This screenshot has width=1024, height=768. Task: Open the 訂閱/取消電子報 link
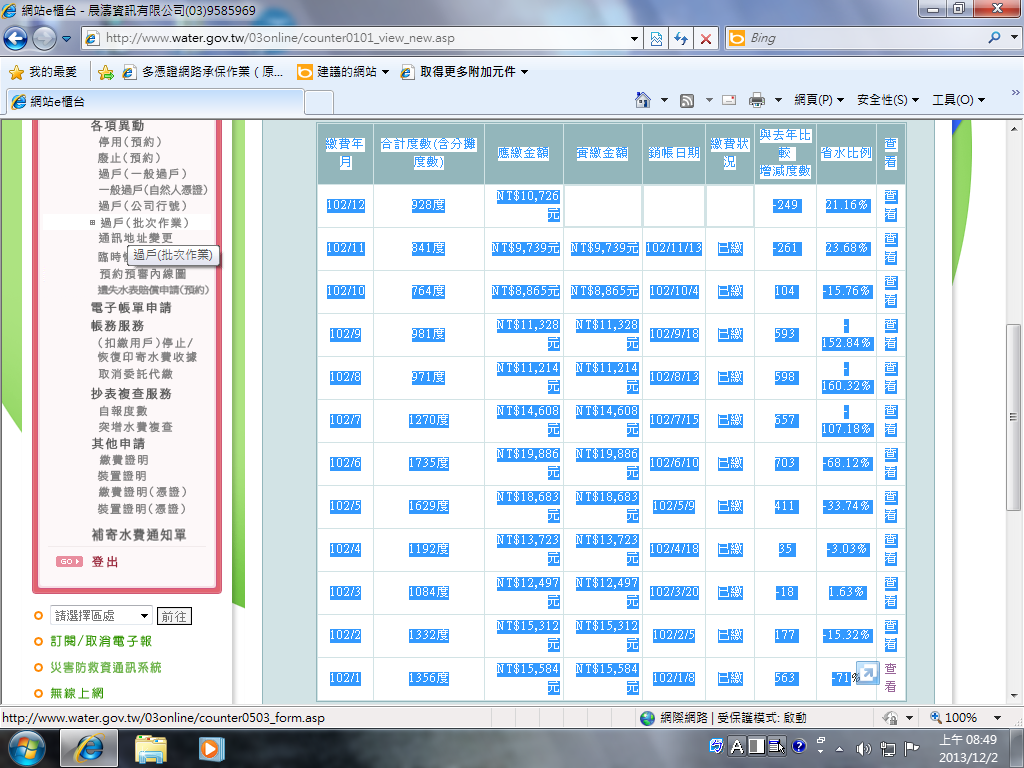101,641
